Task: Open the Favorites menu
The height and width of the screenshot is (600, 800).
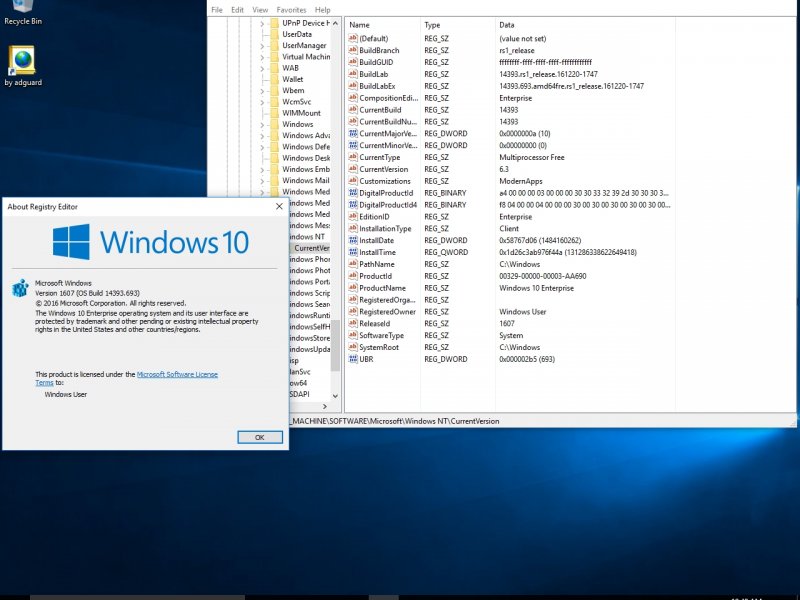Action: [291, 10]
